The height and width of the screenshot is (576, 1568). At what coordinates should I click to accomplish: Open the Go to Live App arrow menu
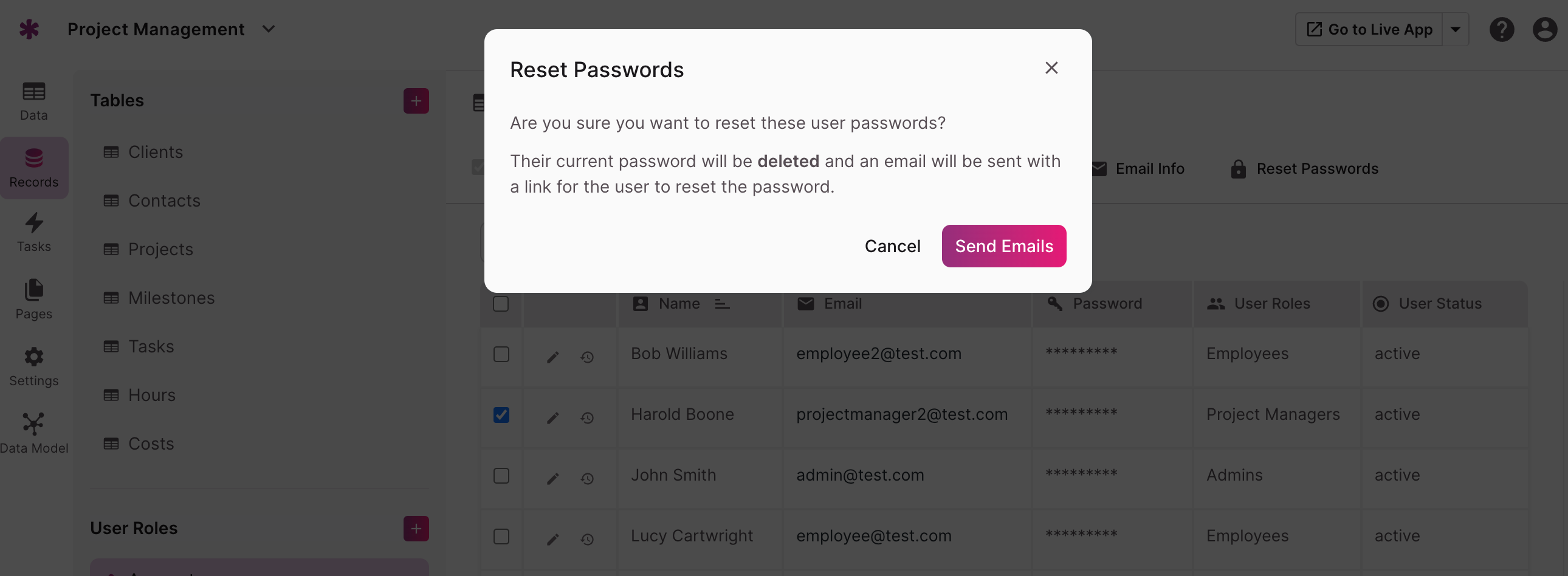point(1456,29)
